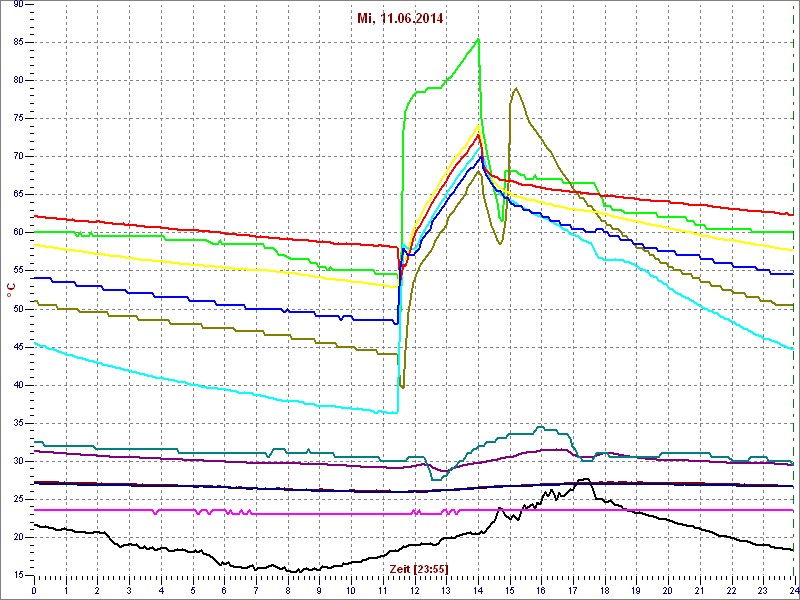800x600 pixels.
Task: Click the chart date title Mi, 11.06.2014
Action: pyautogui.click(x=400, y=19)
